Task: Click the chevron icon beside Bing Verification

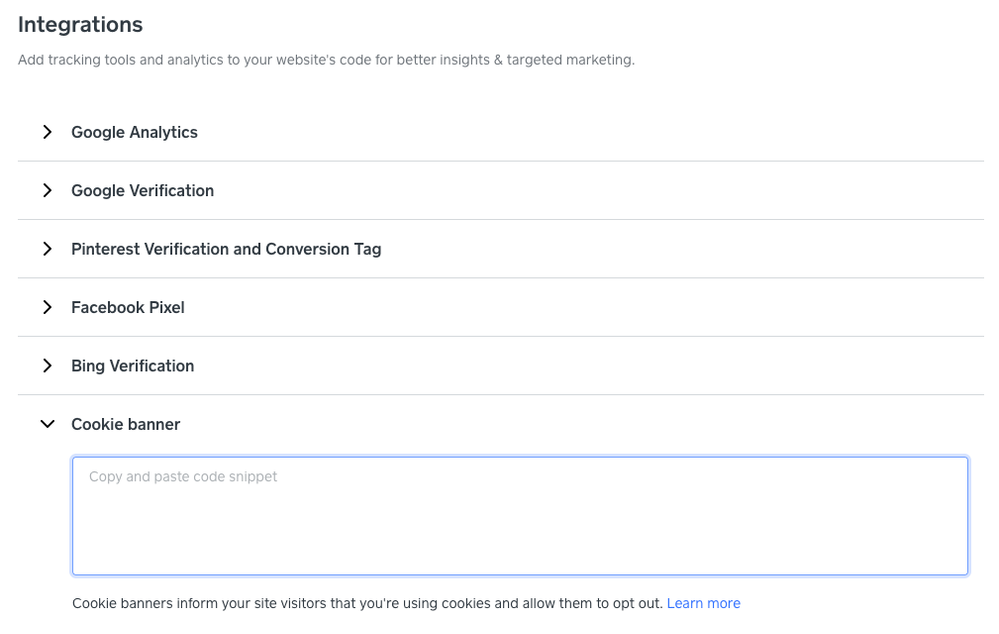Action: pos(47,366)
